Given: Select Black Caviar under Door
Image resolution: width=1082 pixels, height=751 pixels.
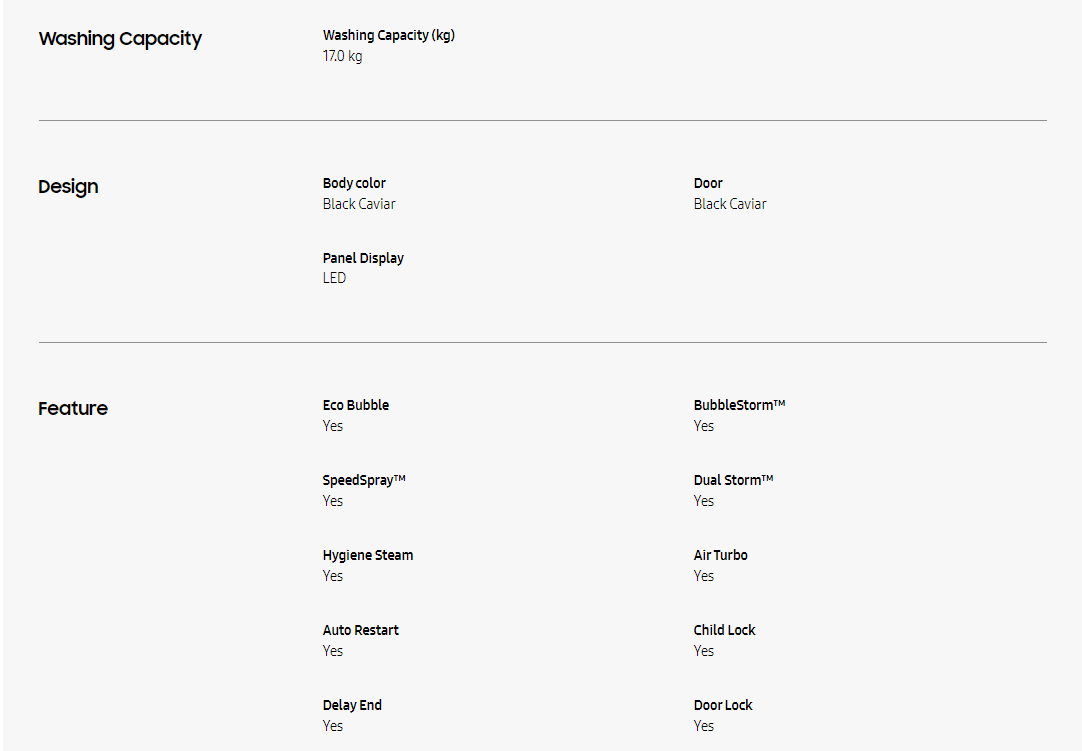Looking at the screenshot, I should tap(730, 204).
